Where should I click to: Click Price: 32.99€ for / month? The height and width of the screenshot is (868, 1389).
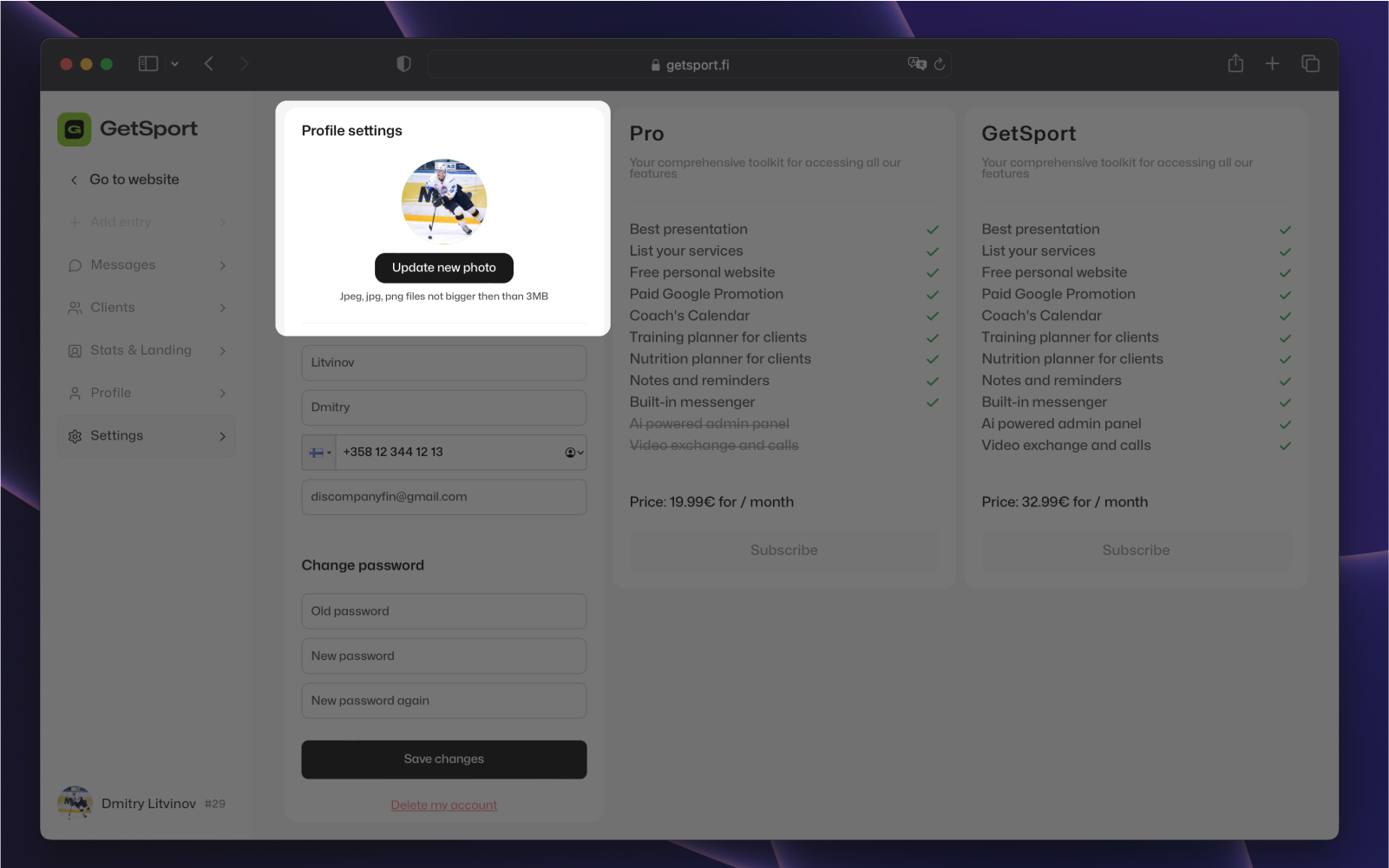click(1065, 502)
